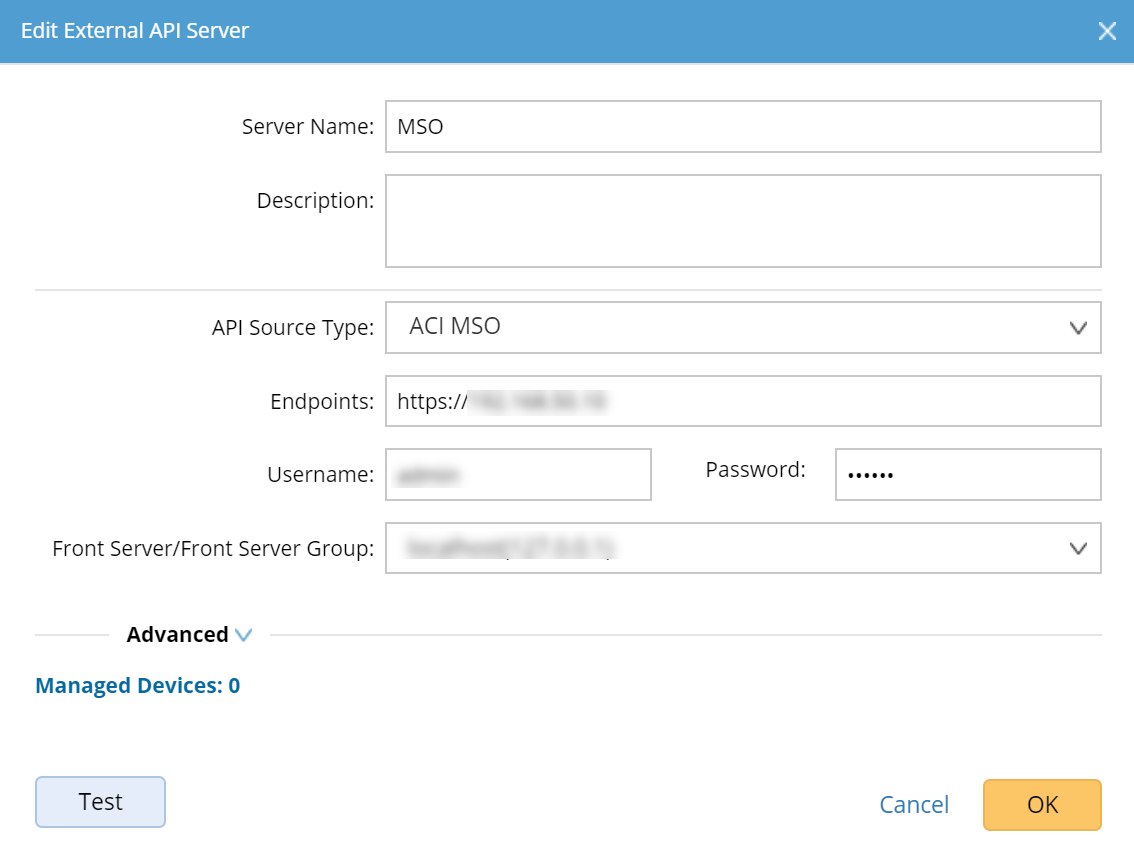Confirm changes with the OK button

click(x=1042, y=805)
